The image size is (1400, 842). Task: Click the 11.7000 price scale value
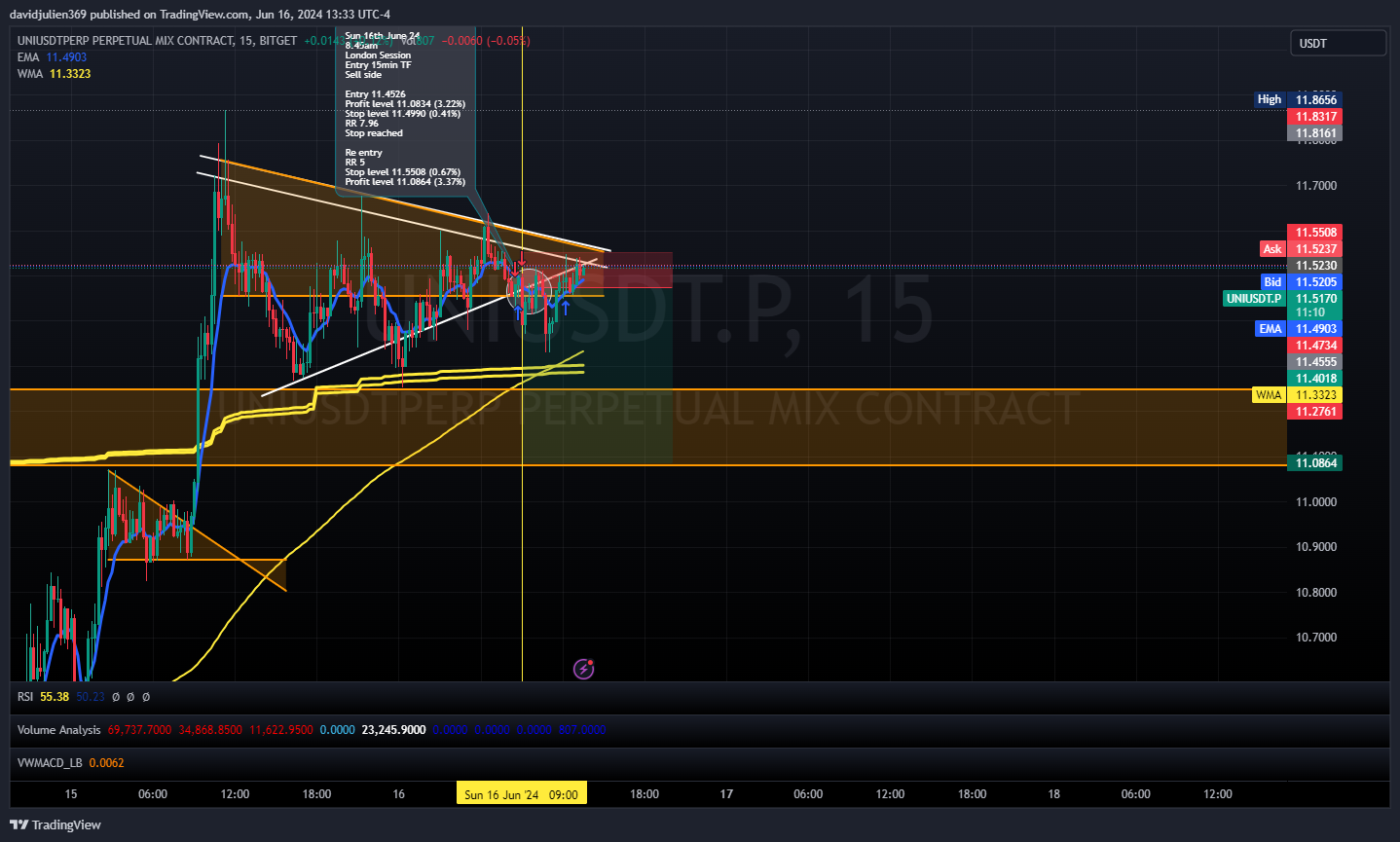(1316, 185)
